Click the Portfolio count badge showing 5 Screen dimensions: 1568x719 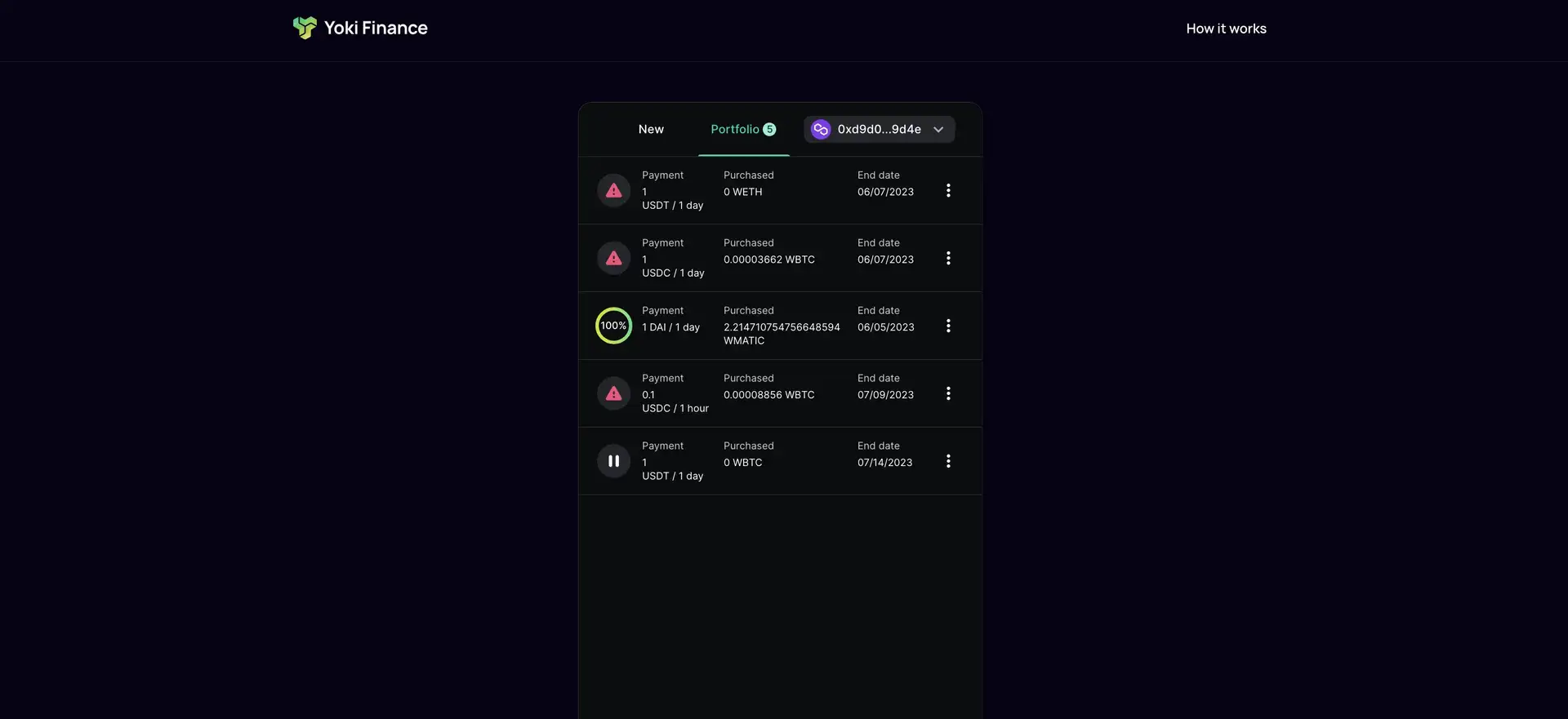coord(769,129)
